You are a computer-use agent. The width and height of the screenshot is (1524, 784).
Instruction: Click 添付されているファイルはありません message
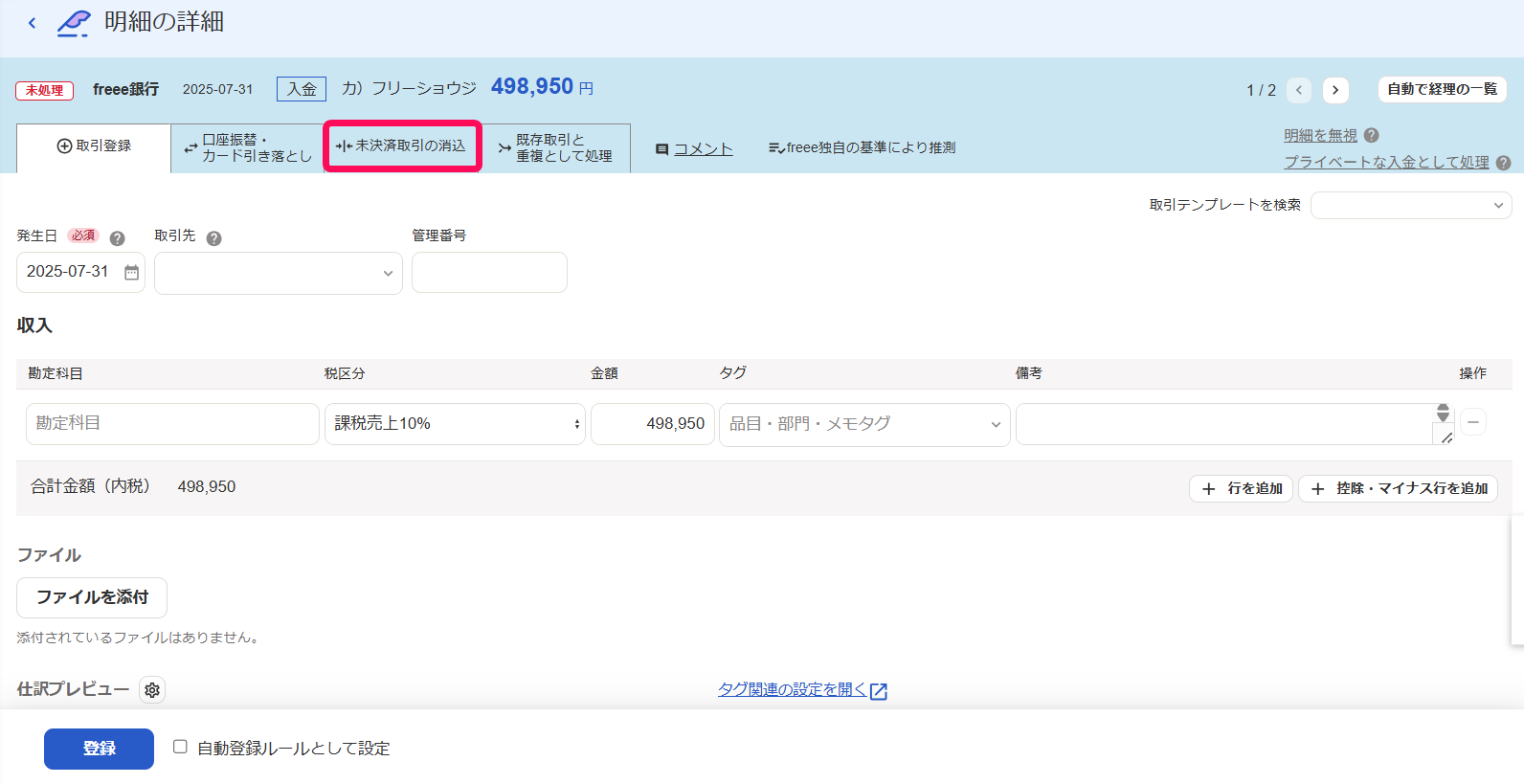pyautogui.click(x=139, y=638)
